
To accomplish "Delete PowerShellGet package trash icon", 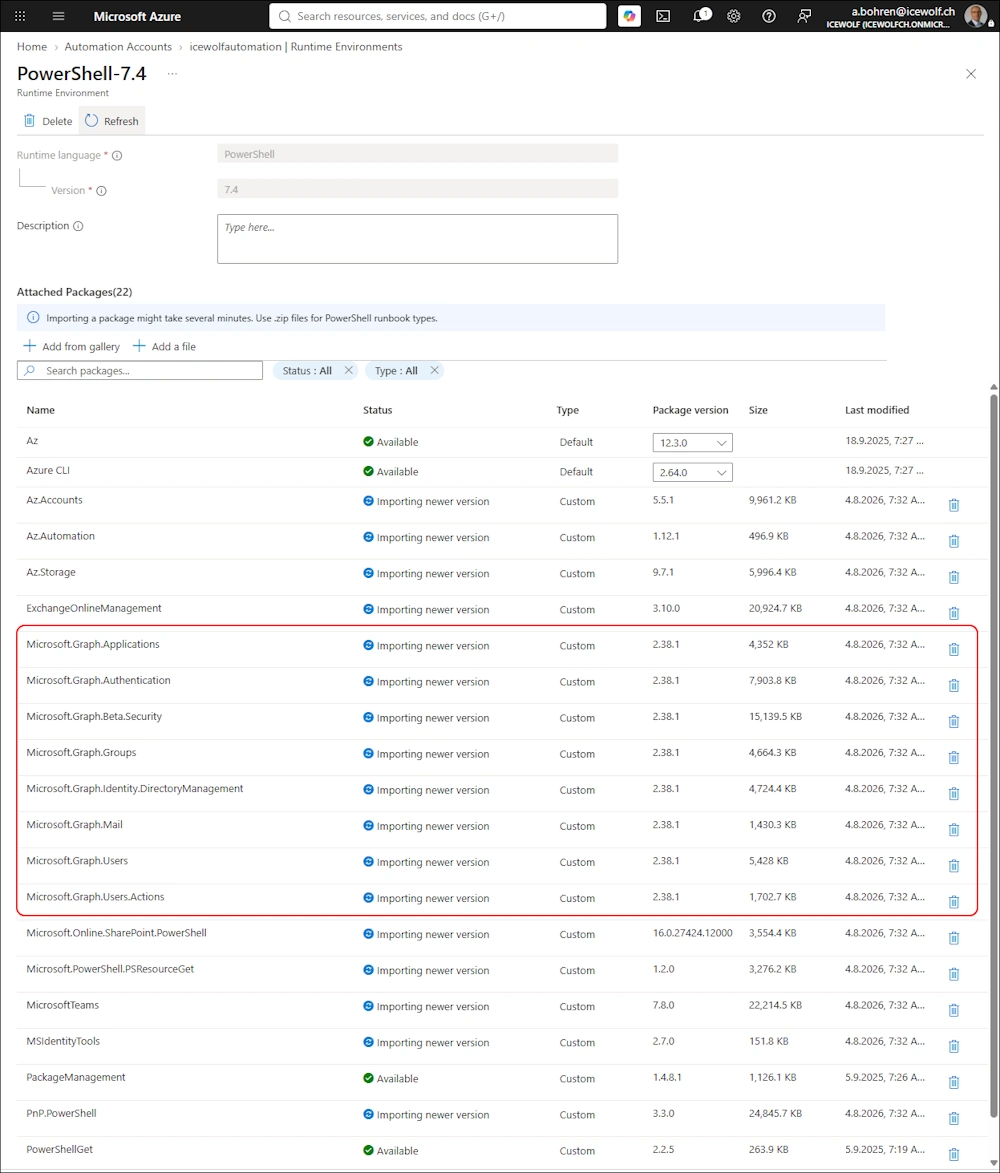I will pyautogui.click(x=954, y=1154).
